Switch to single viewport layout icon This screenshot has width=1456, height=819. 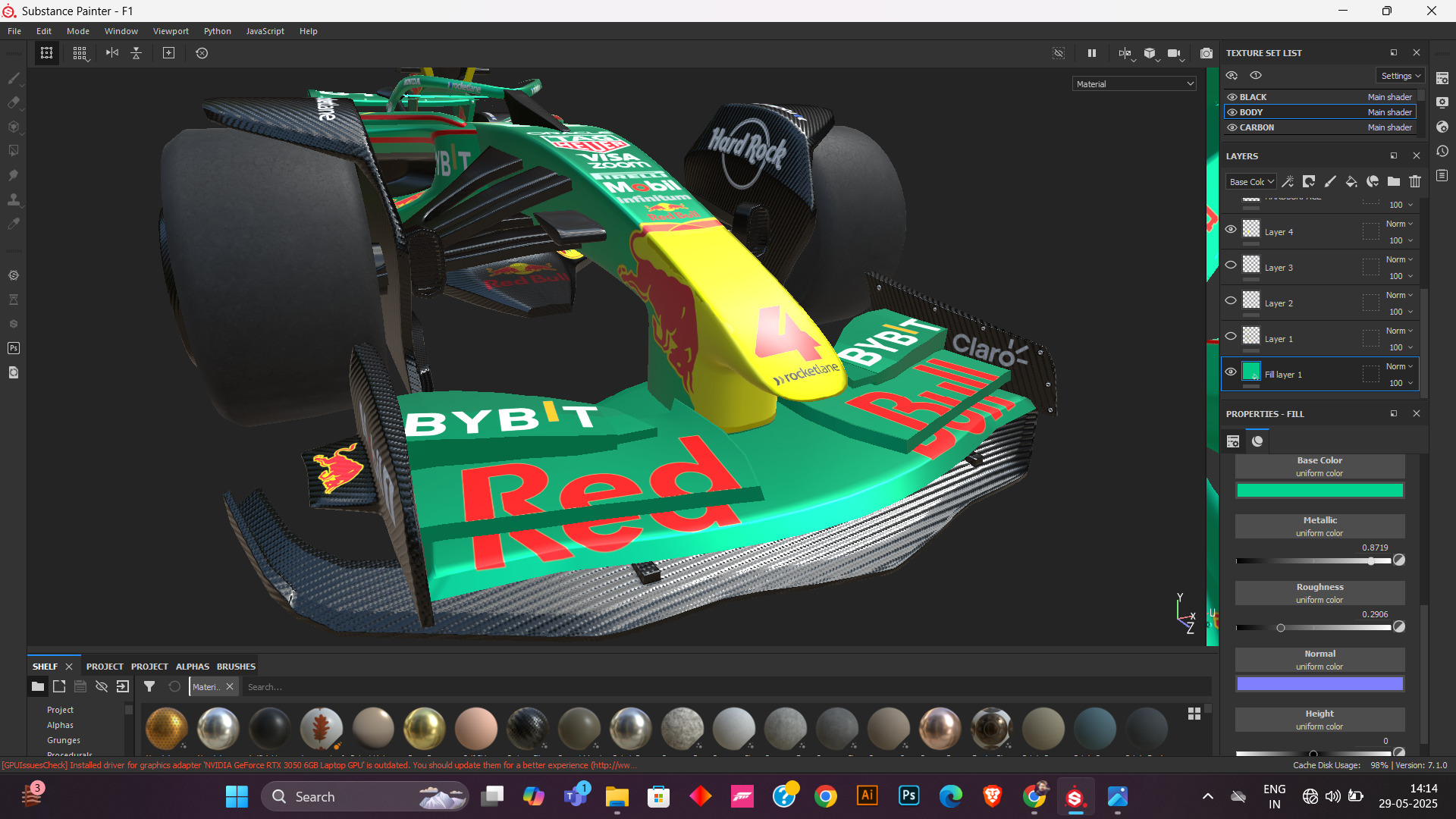point(46,53)
